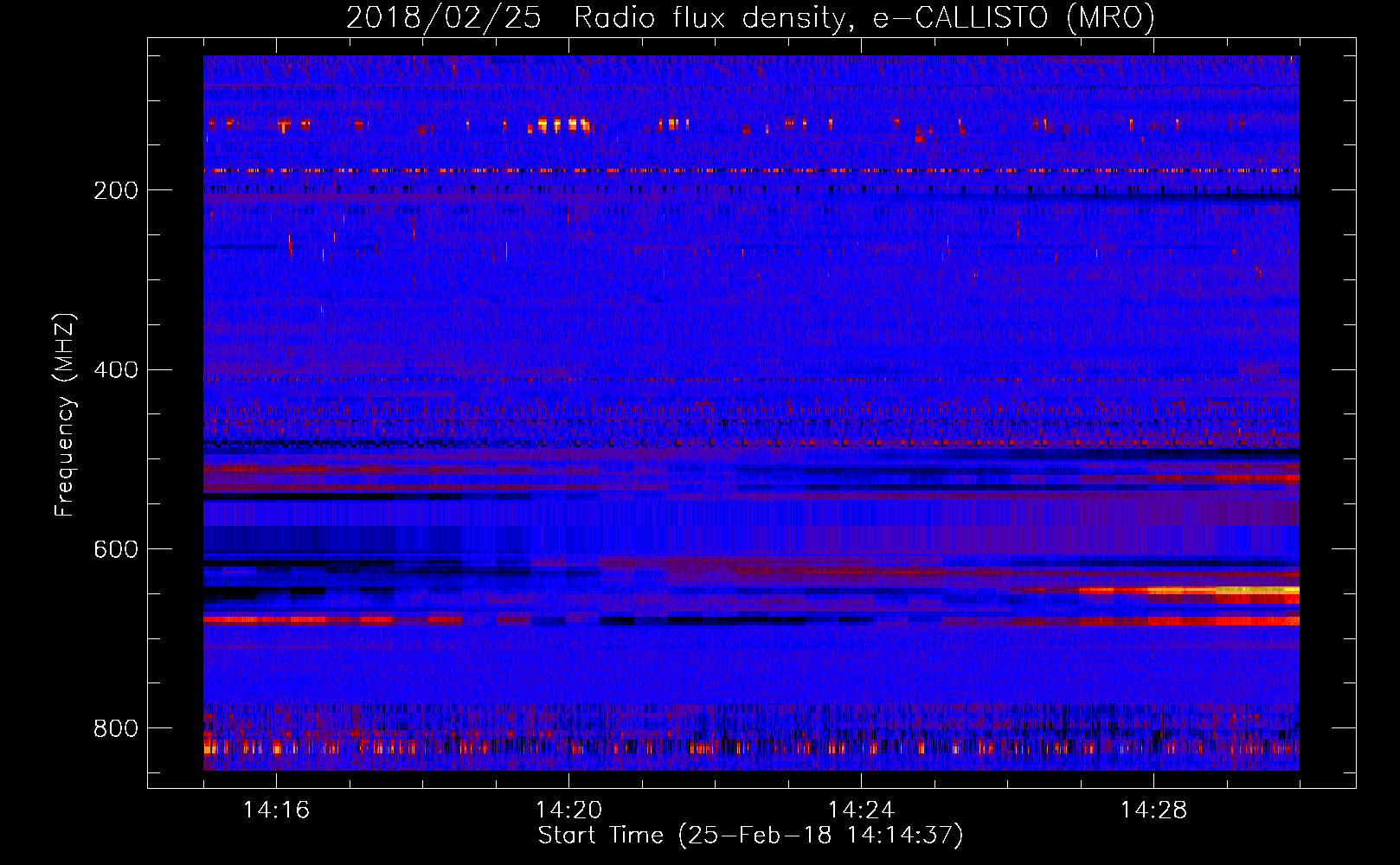The height and width of the screenshot is (865, 1400).
Task: Click the "14:24" time tick label
Action: [861, 810]
